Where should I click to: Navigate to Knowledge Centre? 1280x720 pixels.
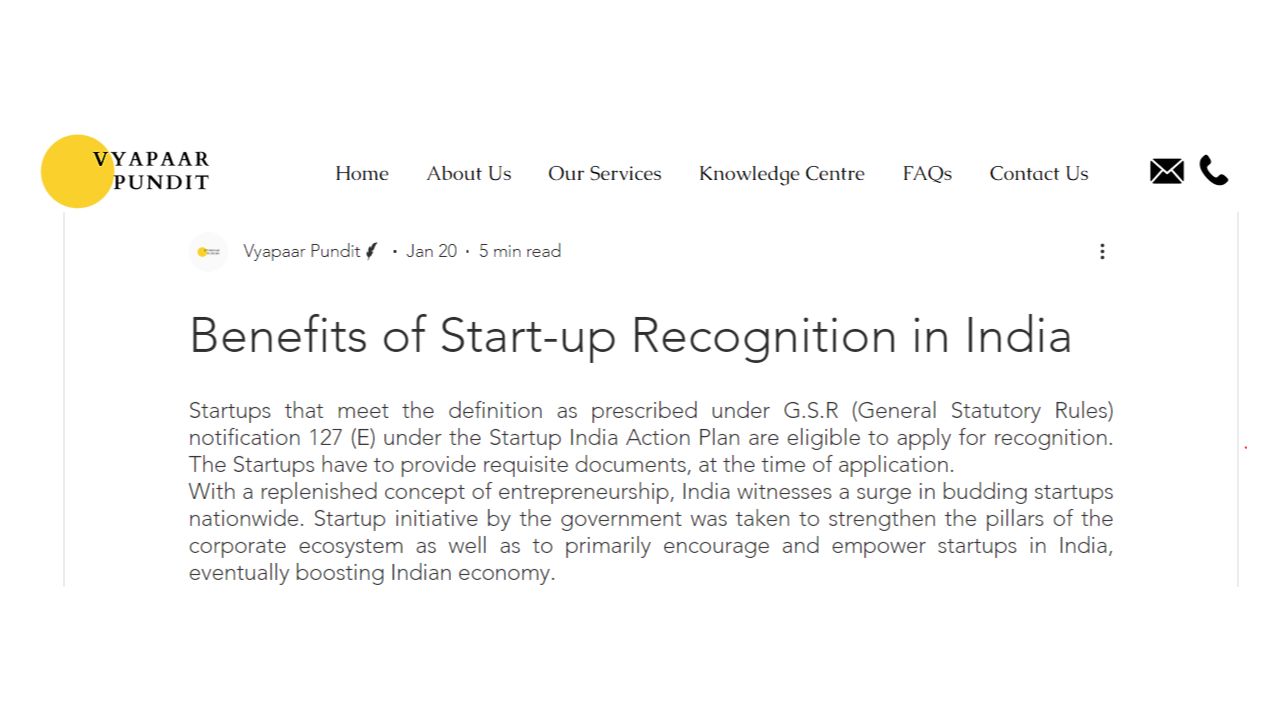click(x=782, y=173)
